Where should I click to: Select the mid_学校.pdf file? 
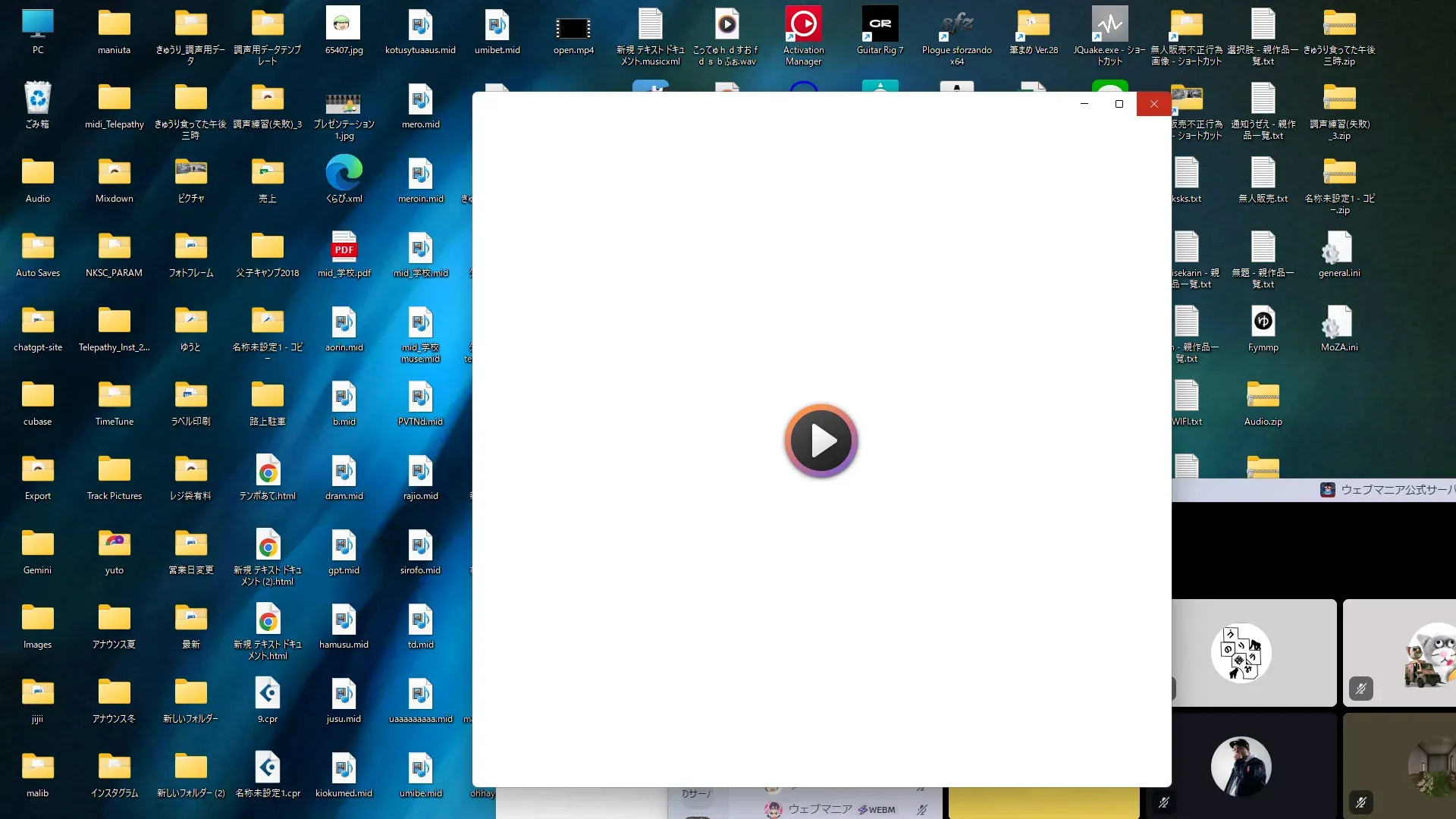(x=344, y=249)
